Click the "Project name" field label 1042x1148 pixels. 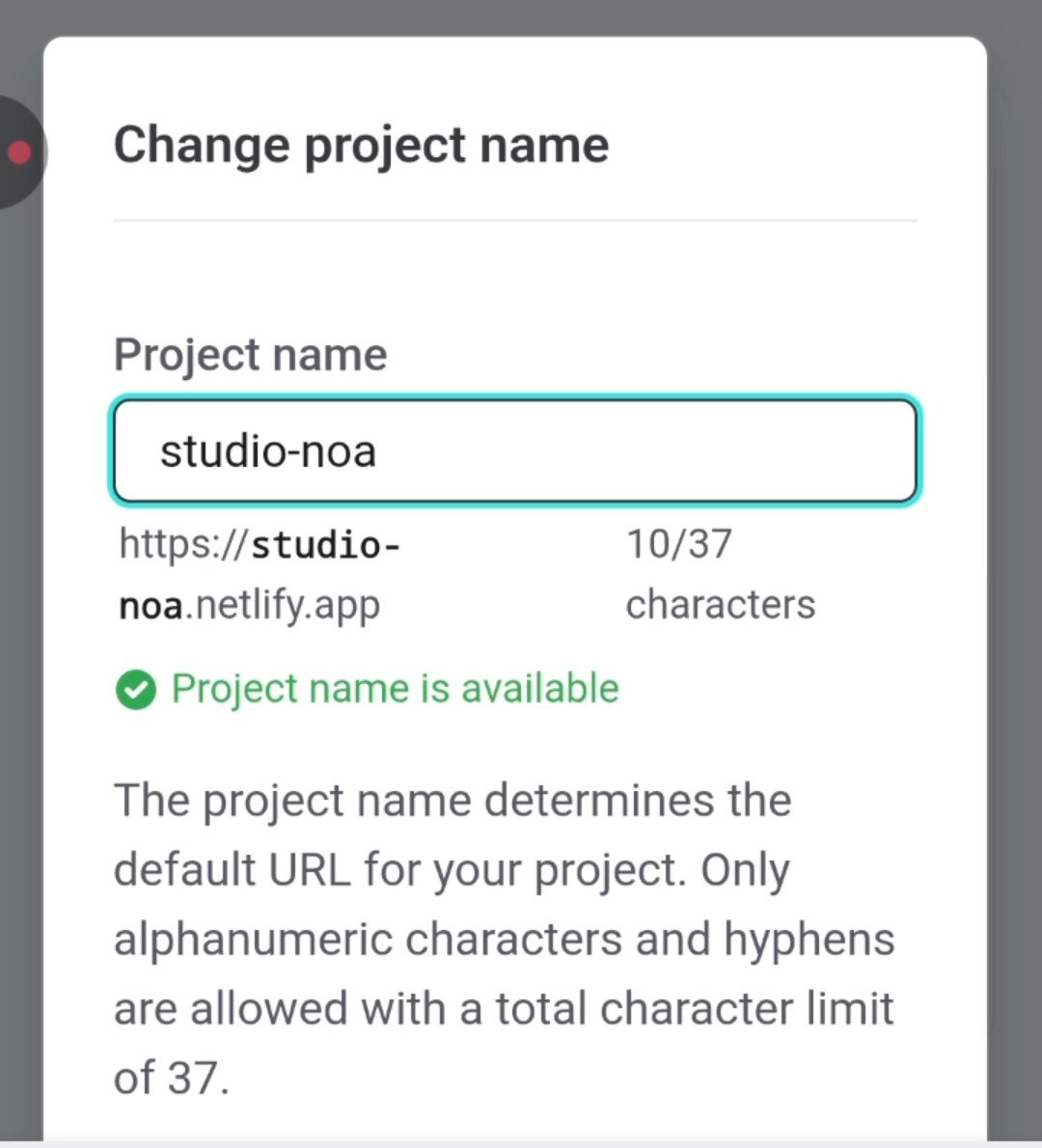click(x=251, y=355)
